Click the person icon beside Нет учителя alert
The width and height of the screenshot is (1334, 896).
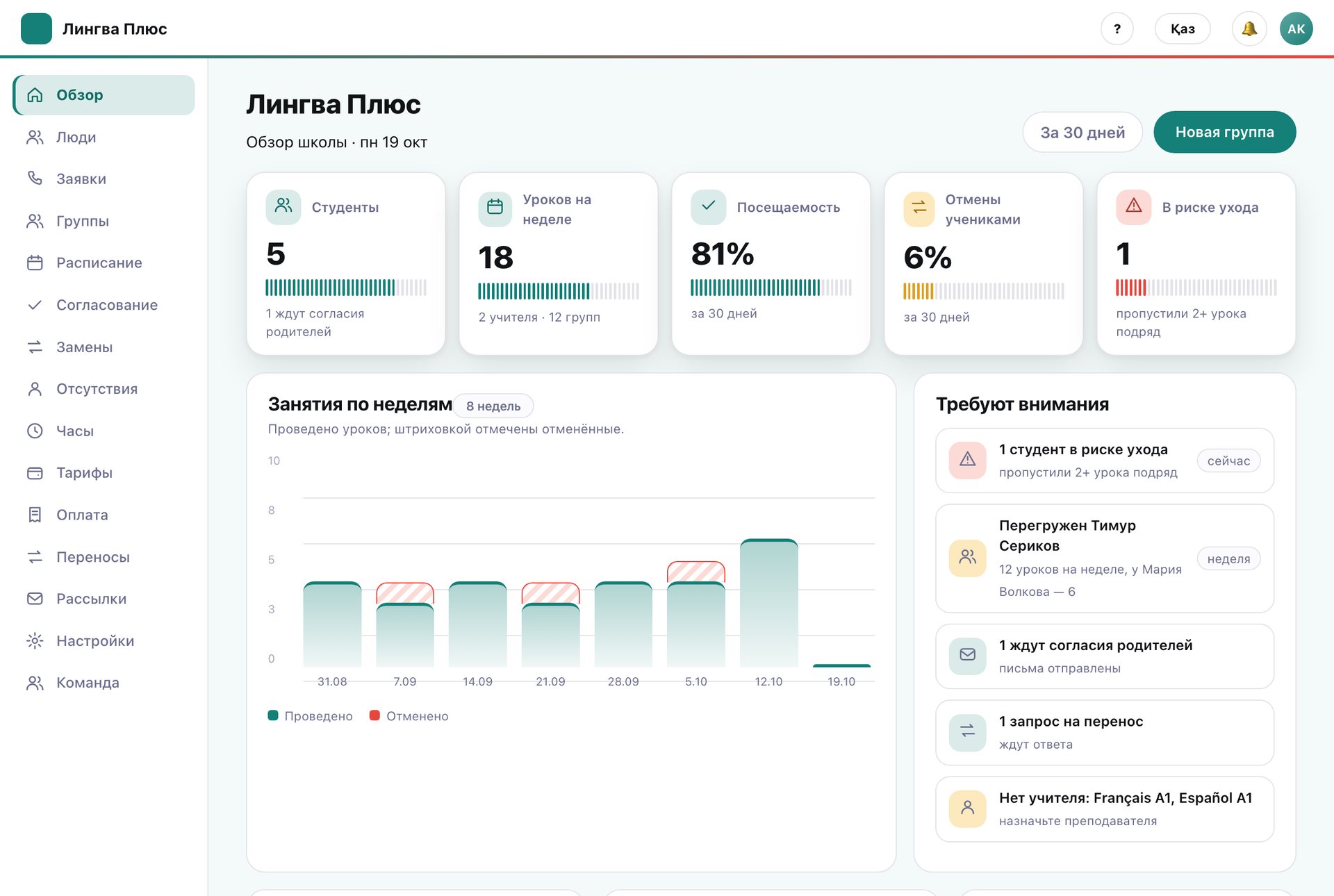point(968,808)
